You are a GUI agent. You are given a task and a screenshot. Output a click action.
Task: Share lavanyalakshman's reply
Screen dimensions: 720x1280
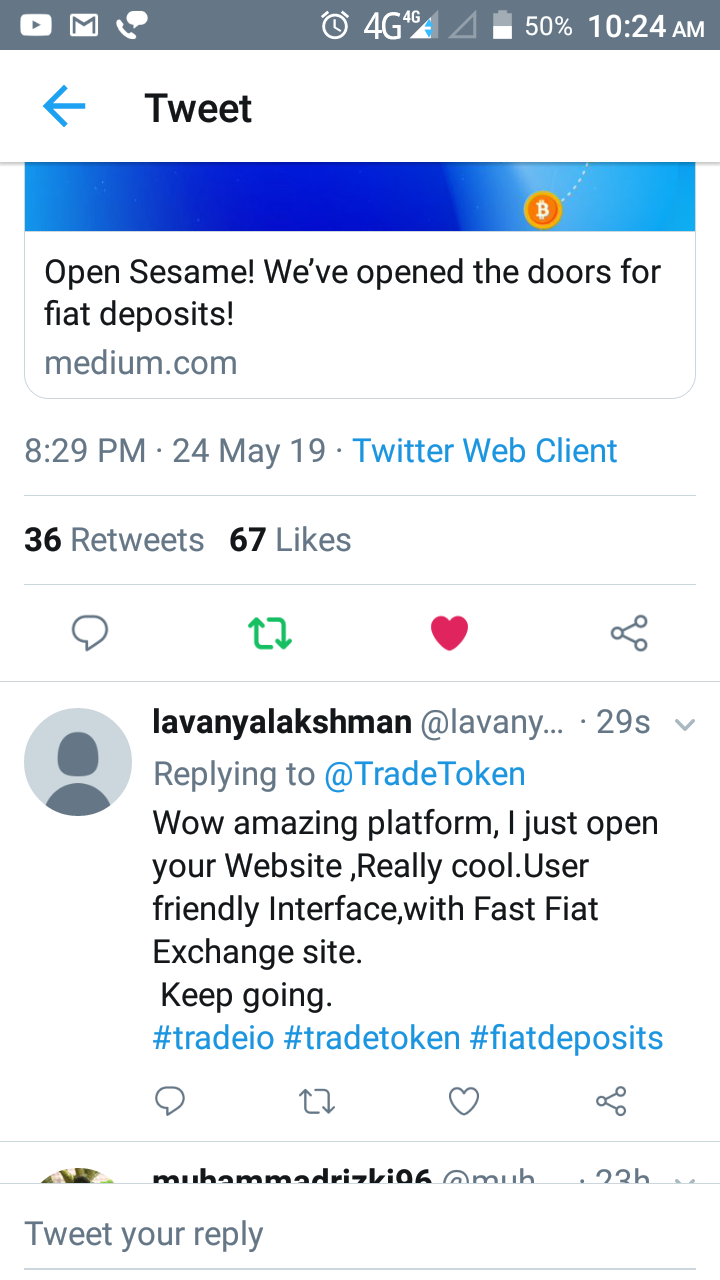coord(611,1102)
